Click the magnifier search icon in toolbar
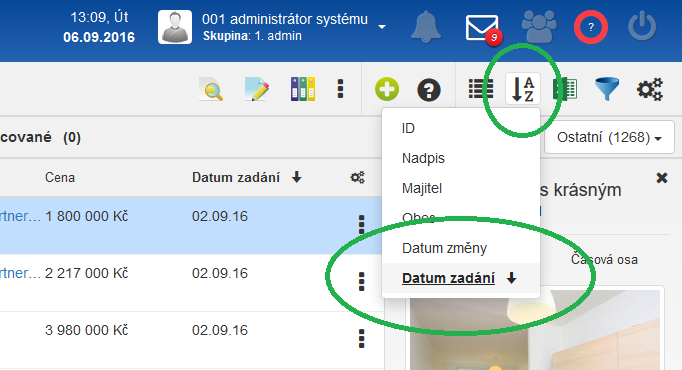The width and height of the screenshot is (682, 370). (x=211, y=89)
